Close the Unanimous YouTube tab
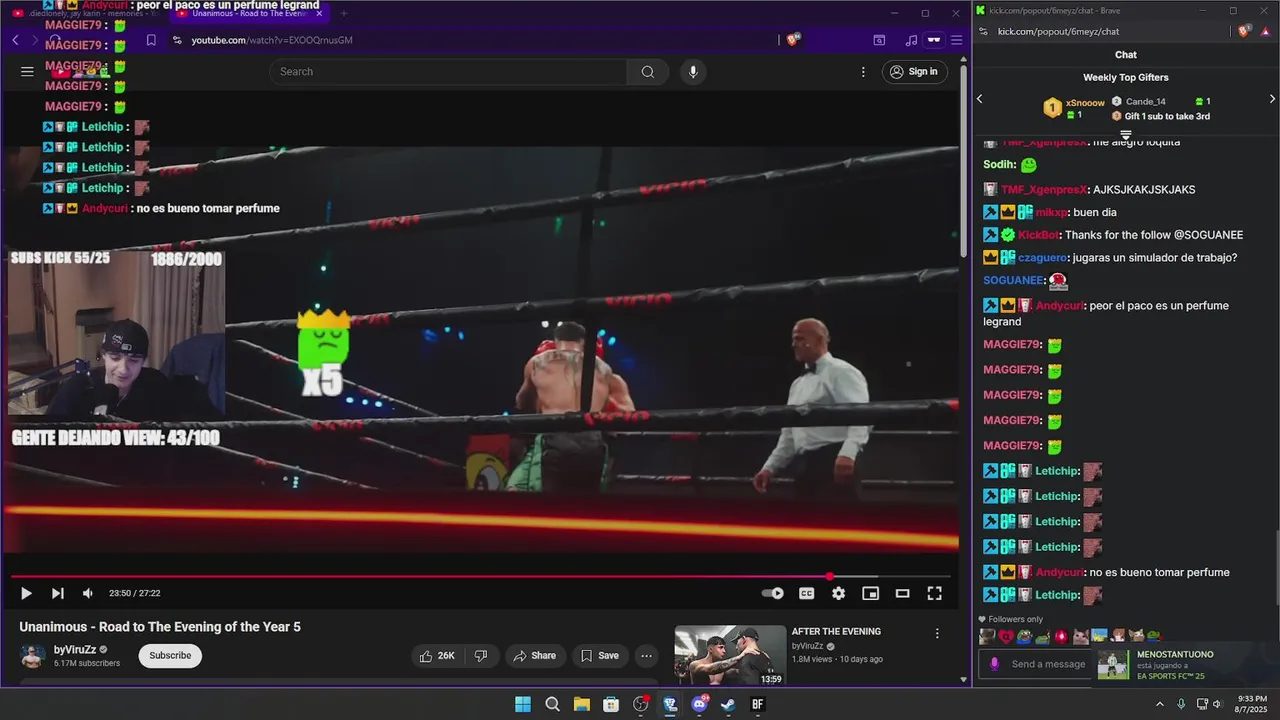 click(319, 13)
